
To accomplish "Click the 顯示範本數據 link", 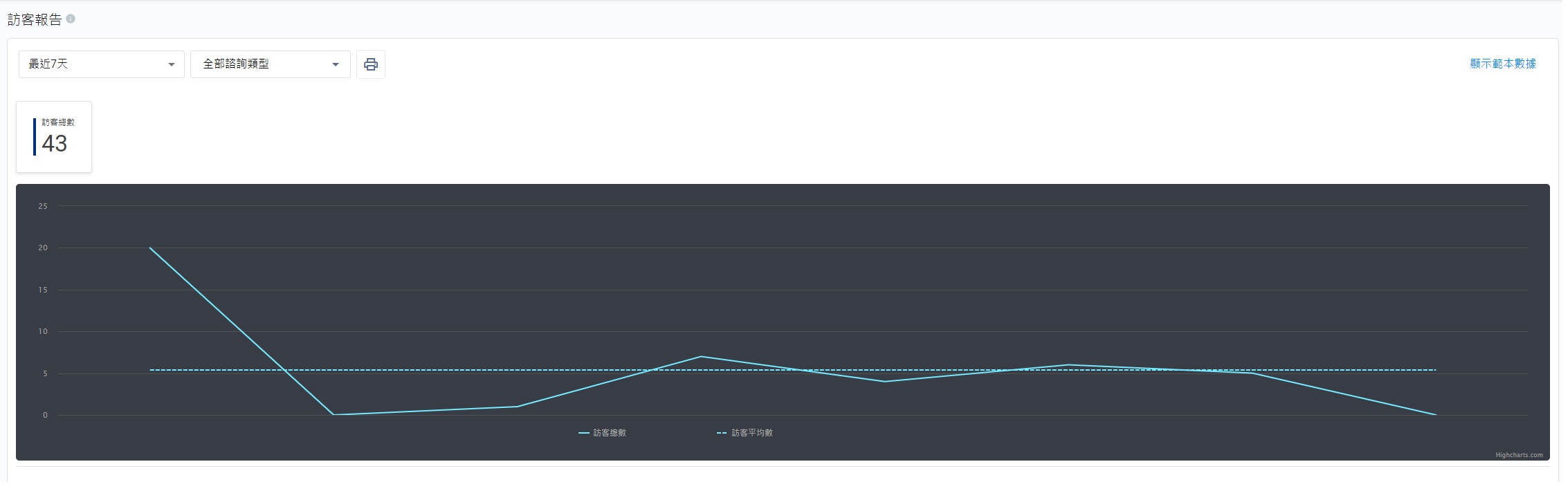I will 1502,64.
